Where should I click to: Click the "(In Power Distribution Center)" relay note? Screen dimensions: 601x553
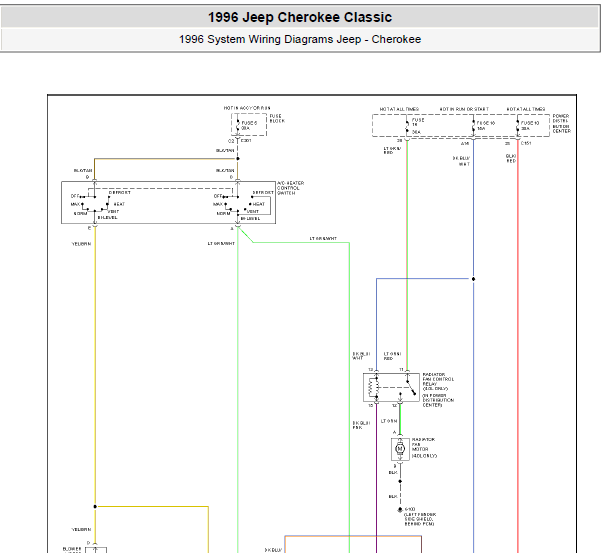pyautogui.click(x=438, y=400)
